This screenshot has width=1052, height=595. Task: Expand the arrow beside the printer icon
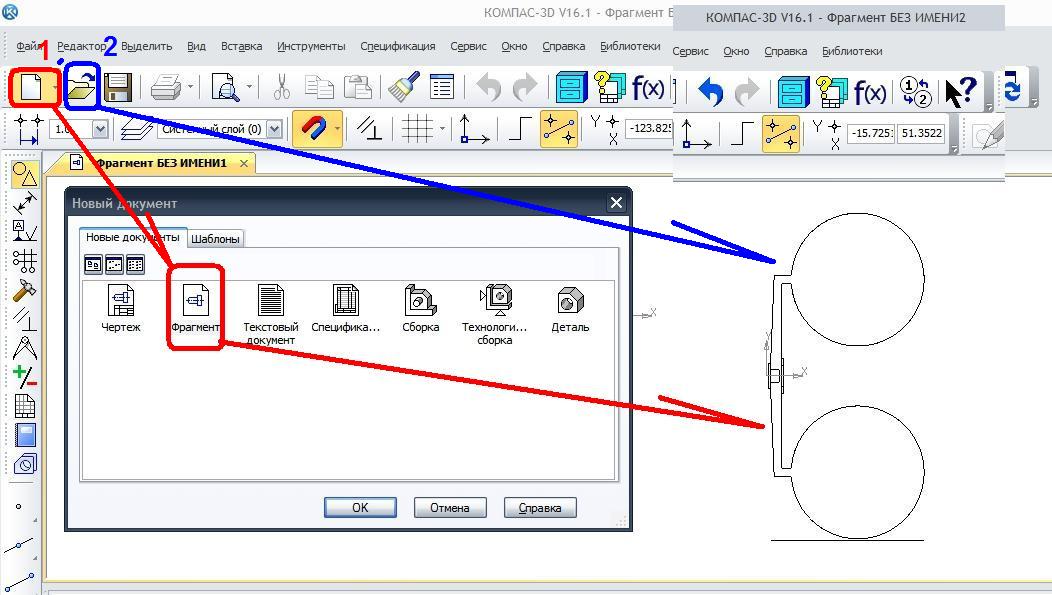tap(191, 87)
